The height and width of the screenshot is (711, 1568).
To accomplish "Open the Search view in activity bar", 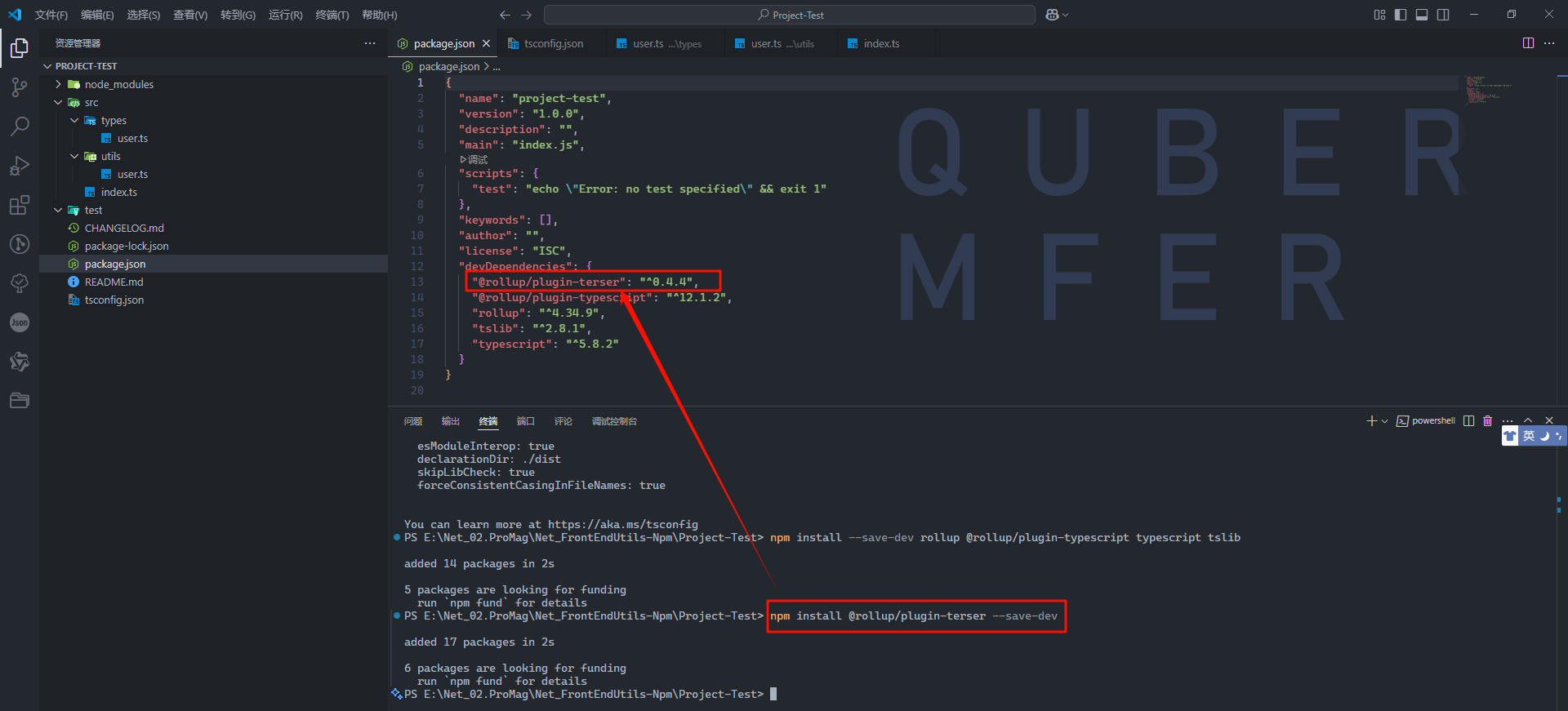I will pos(20,127).
